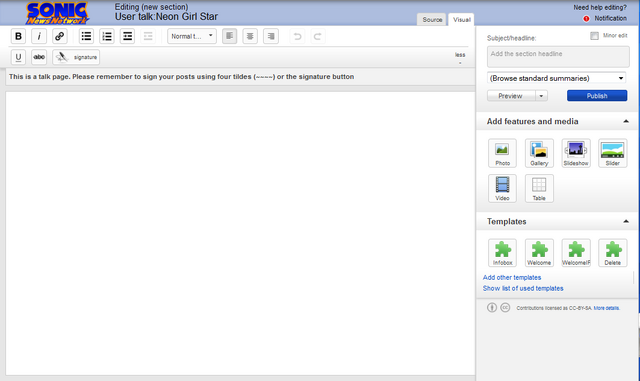The image size is (640, 381).
Task: Open the Normal text format dropdown
Action: click(192, 36)
